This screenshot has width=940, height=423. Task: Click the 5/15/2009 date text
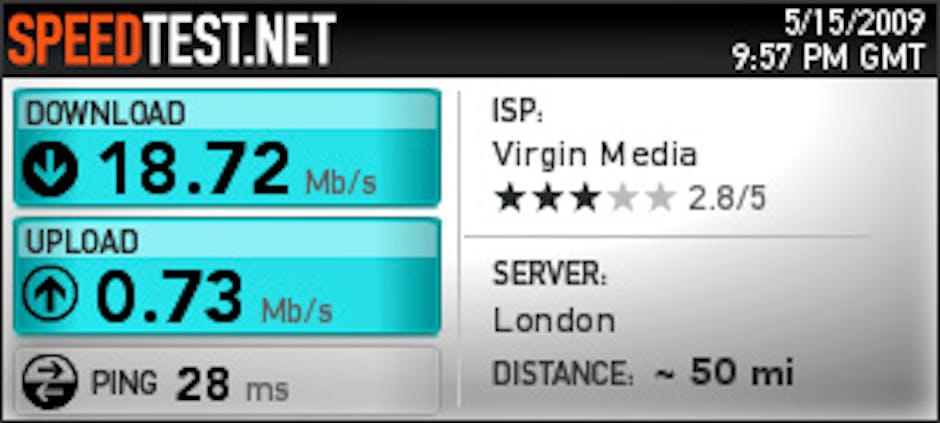(854, 25)
